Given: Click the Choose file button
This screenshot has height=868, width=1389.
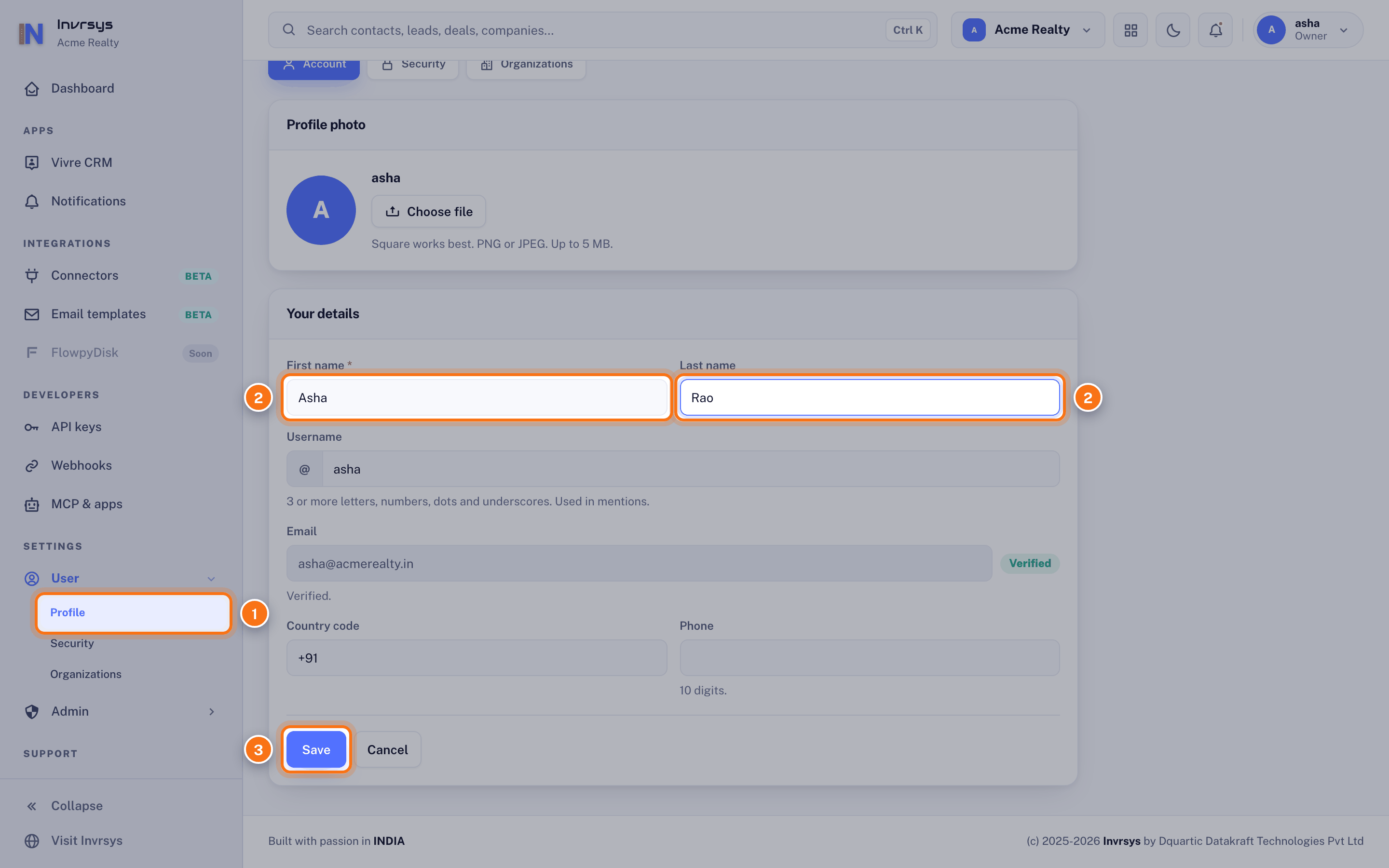Looking at the screenshot, I should (429, 211).
